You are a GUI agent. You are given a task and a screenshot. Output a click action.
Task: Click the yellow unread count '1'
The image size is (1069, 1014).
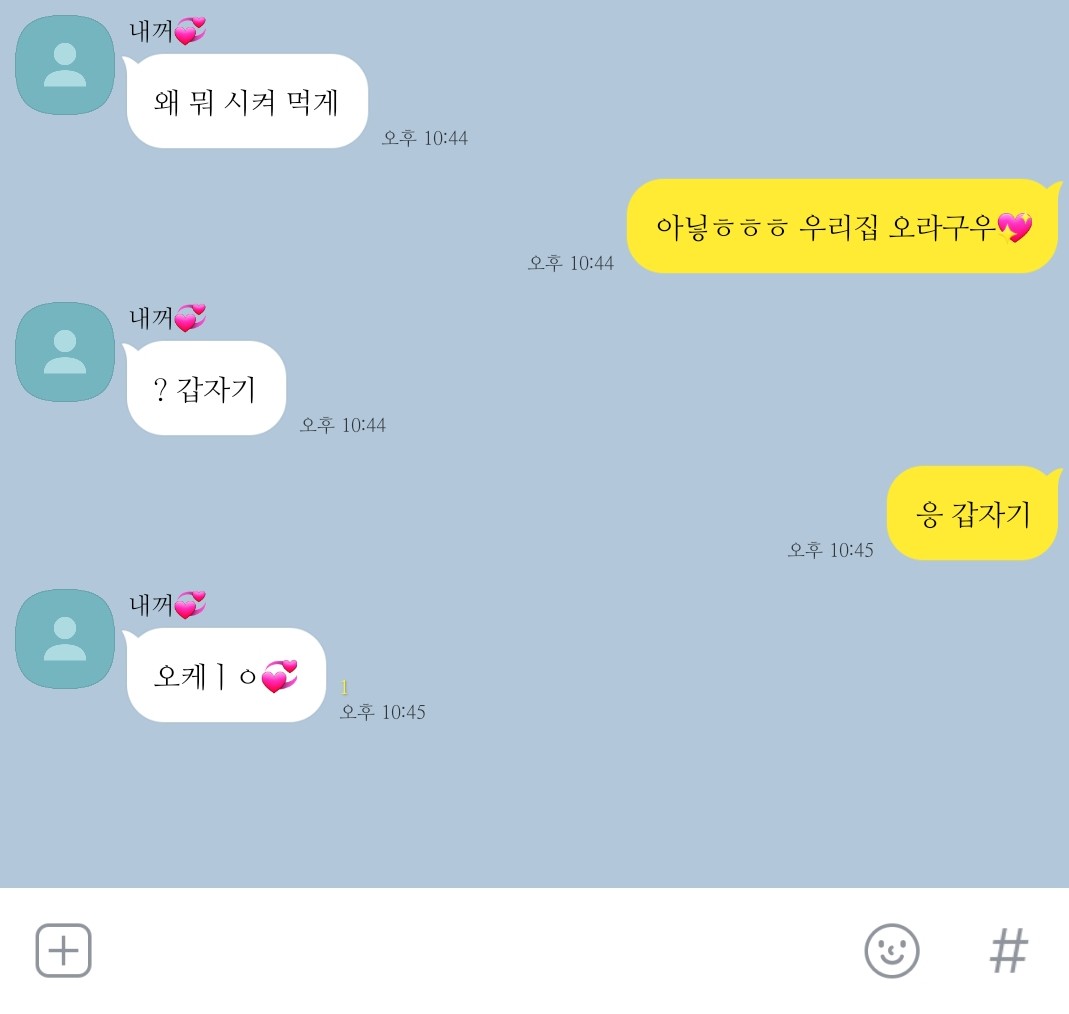coord(344,687)
